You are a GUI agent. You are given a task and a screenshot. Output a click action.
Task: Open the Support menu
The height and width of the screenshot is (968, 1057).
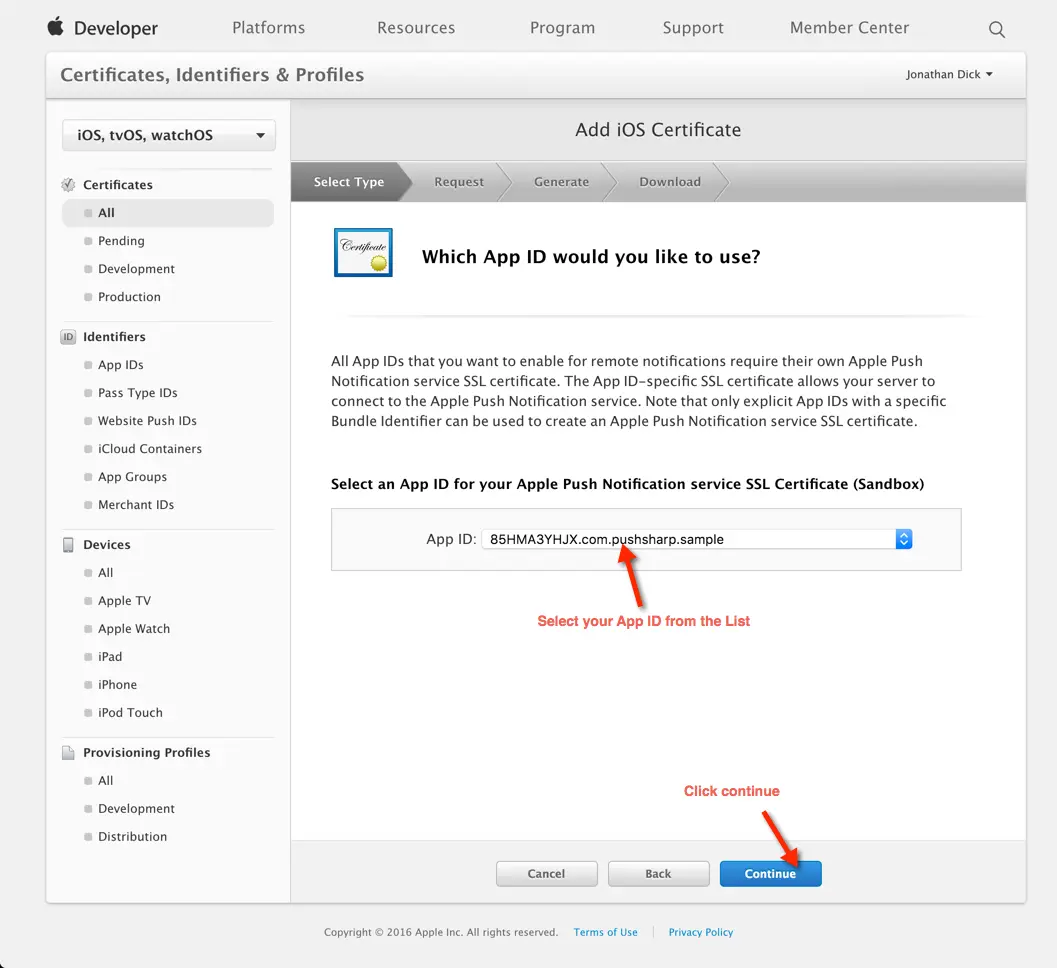click(692, 28)
